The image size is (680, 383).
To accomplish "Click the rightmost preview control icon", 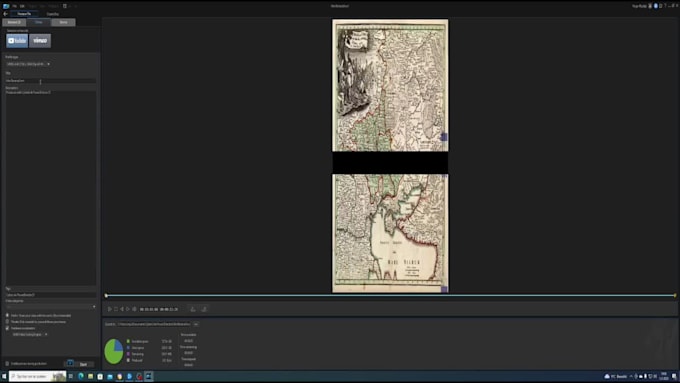I will click(204, 309).
